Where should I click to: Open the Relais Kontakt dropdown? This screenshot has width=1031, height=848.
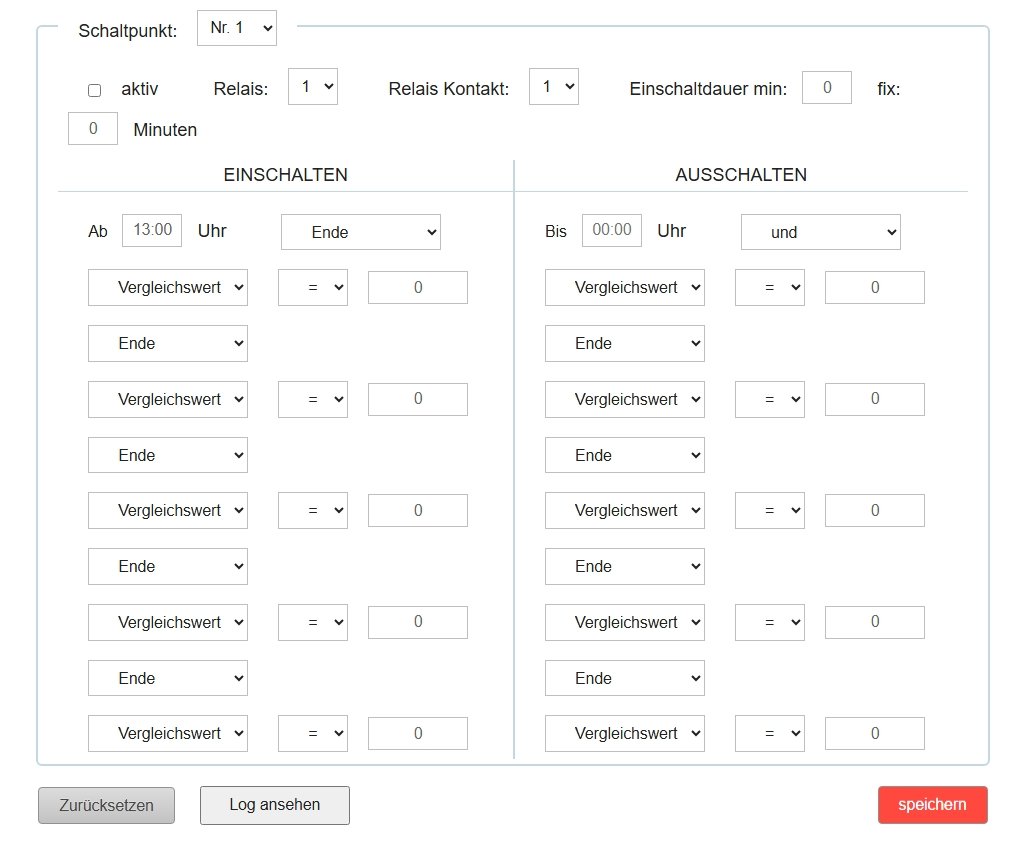pyautogui.click(x=554, y=87)
